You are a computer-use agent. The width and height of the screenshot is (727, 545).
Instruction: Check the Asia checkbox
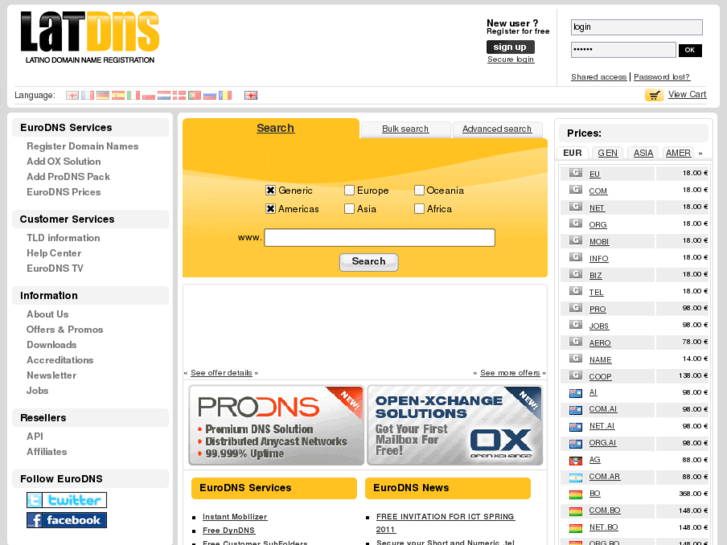point(349,209)
